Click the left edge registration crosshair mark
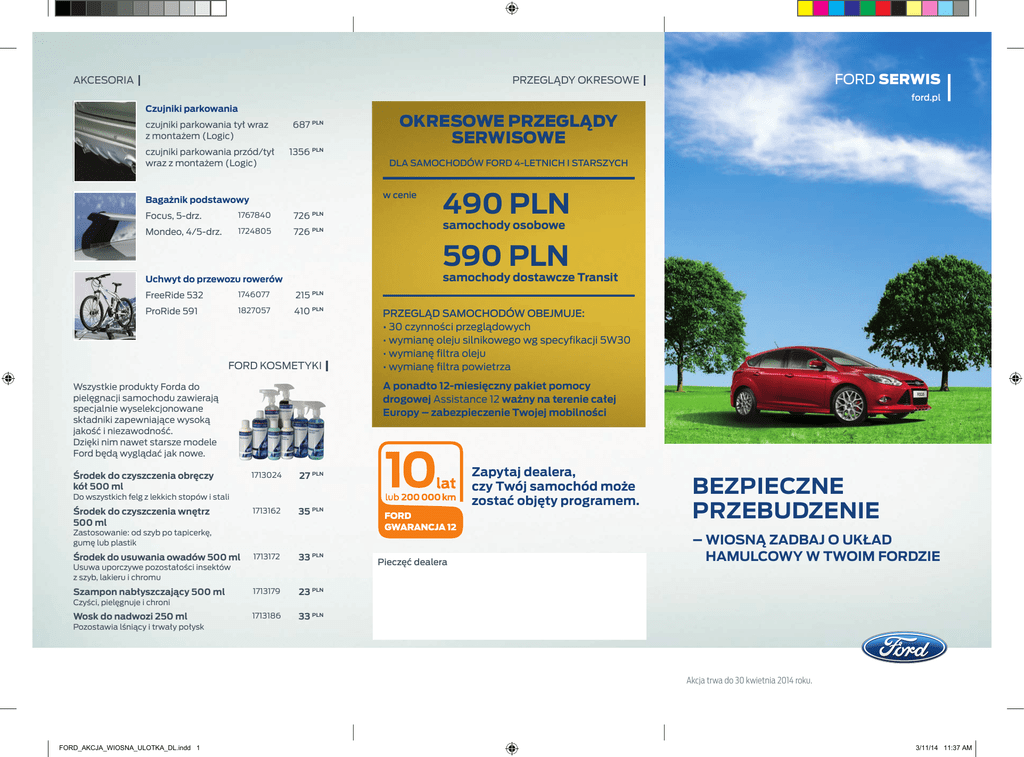 point(9,378)
